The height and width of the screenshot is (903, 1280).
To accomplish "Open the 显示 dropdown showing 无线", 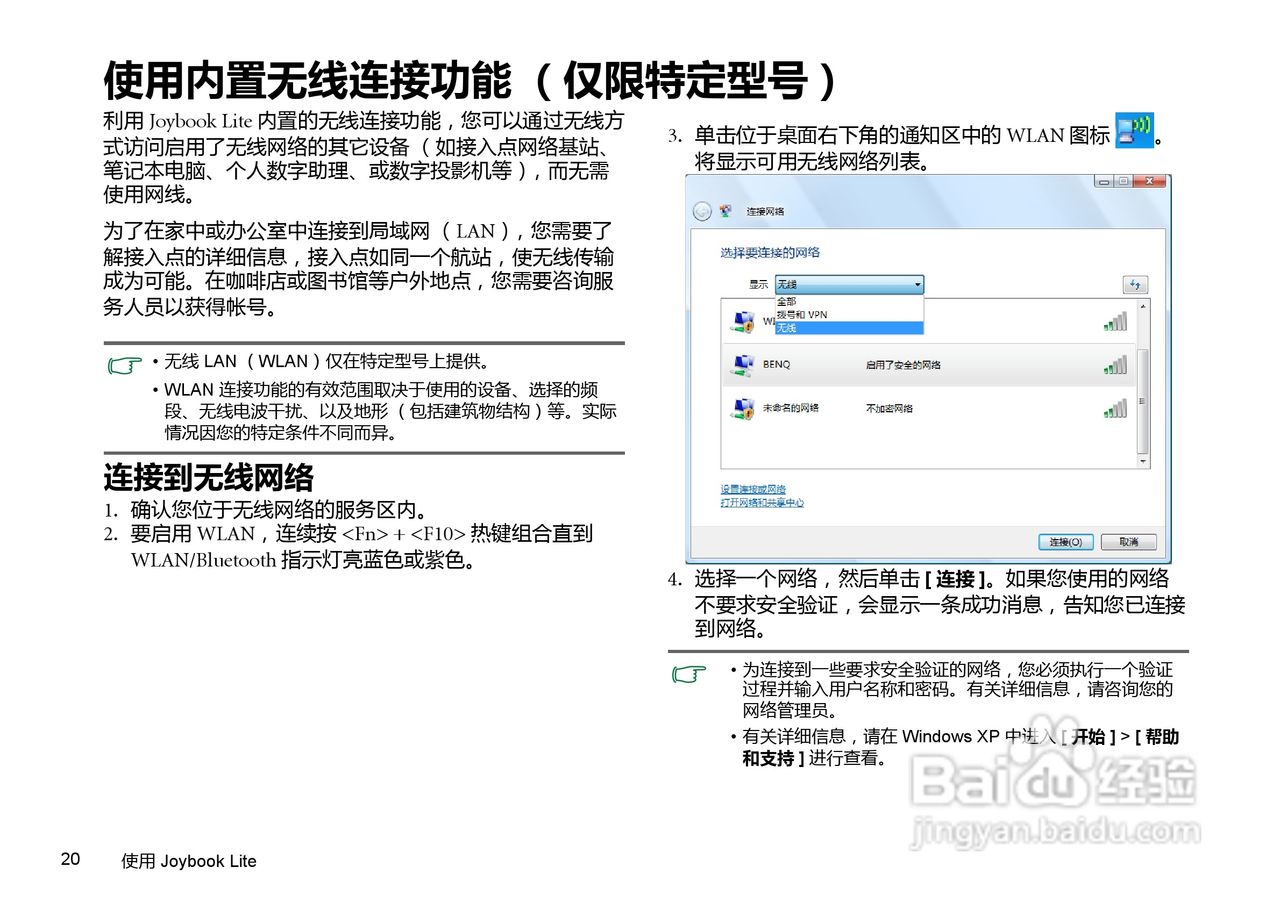I will tap(849, 285).
